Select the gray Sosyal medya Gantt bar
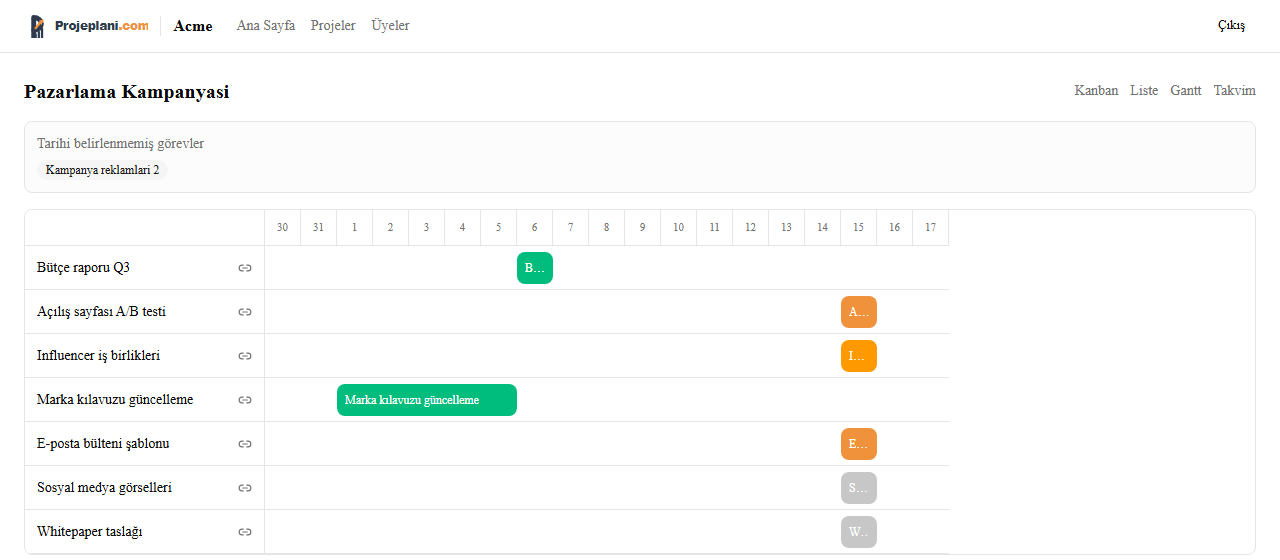This screenshot has height=560, width=1280. pos(859,488)
